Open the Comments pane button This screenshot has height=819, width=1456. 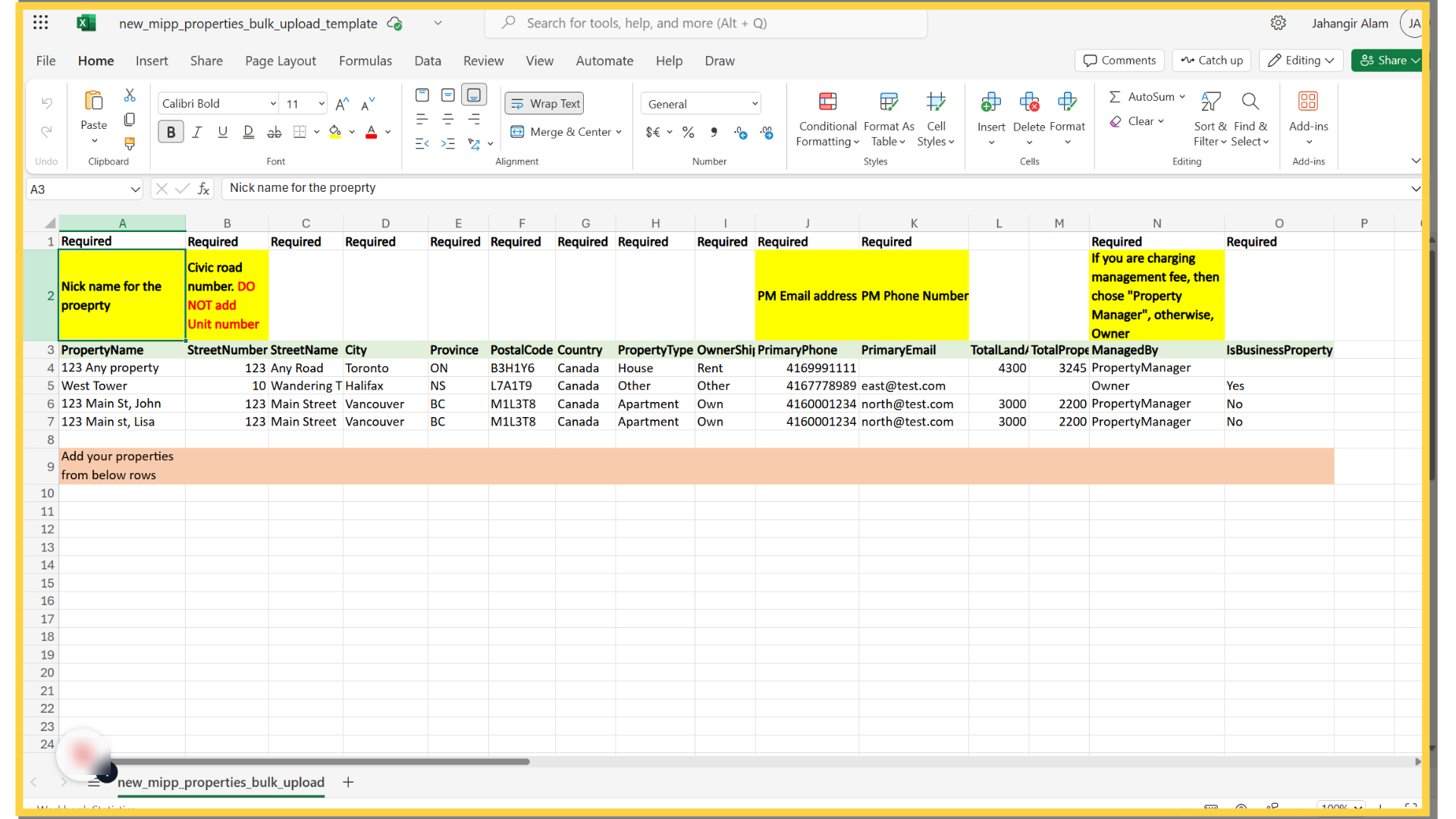tap(1120, 61)
